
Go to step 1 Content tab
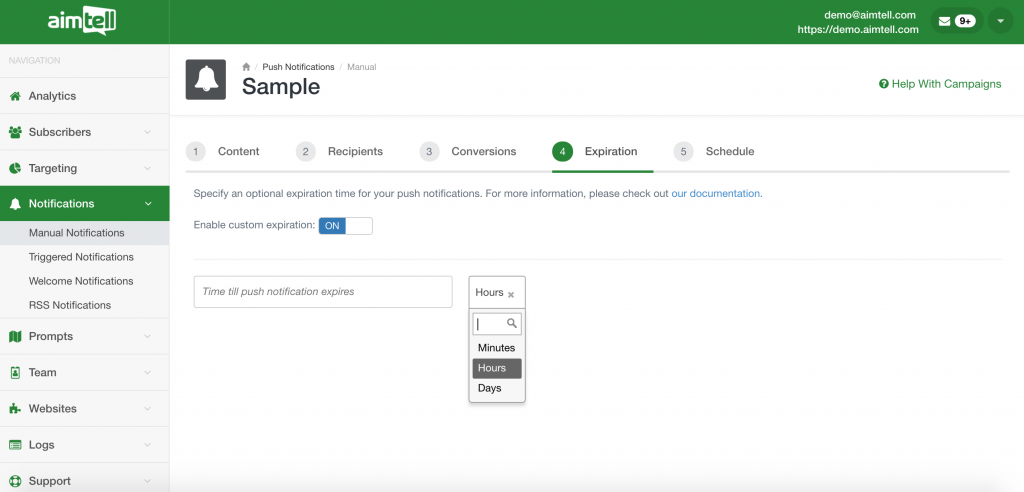pyautogui.click(x=223, y=152)
